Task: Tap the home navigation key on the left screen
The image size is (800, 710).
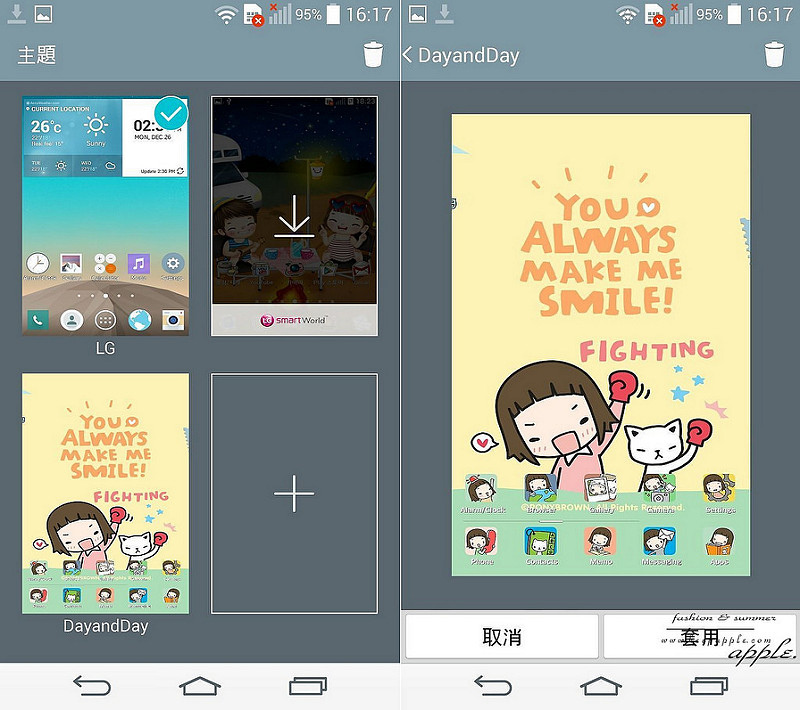Action: 200,686
